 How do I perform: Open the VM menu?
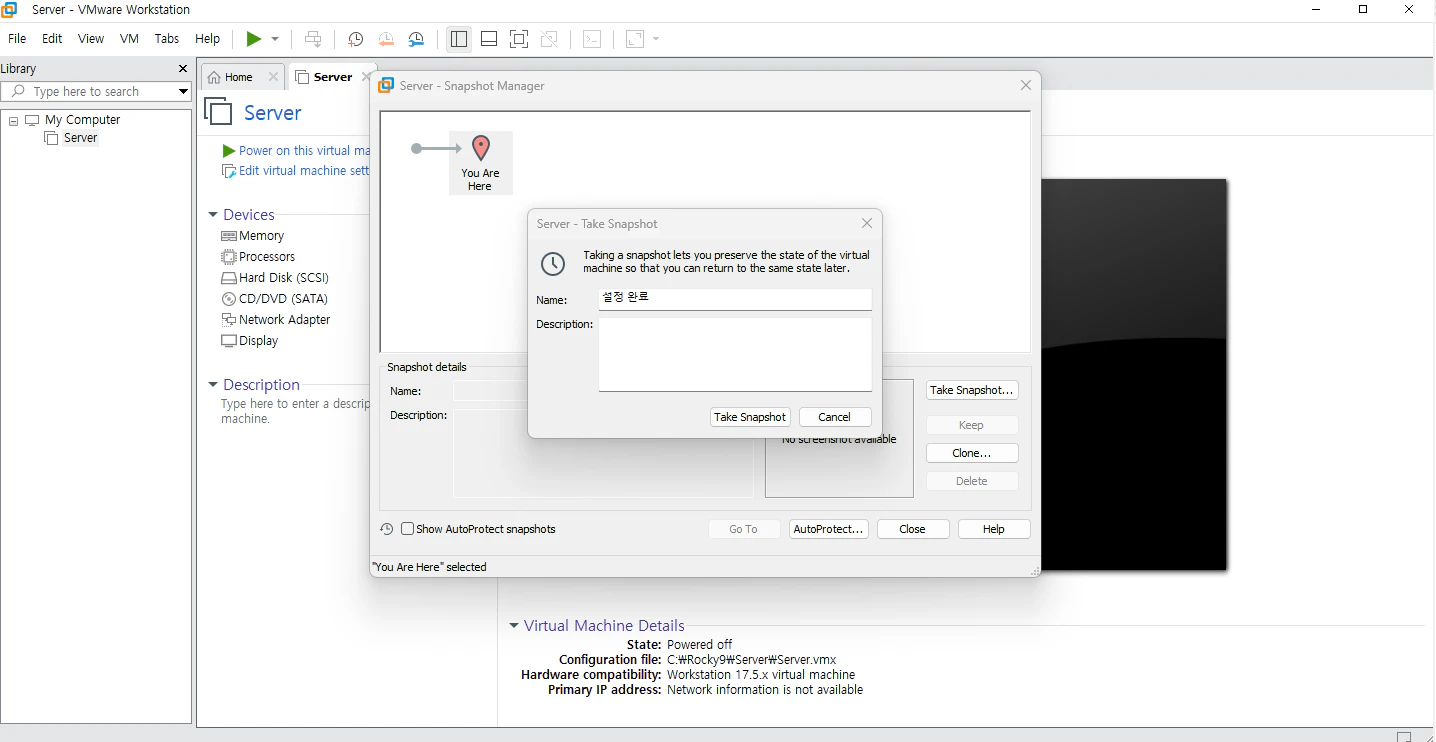pyautogui.click(x=129, y=39)
